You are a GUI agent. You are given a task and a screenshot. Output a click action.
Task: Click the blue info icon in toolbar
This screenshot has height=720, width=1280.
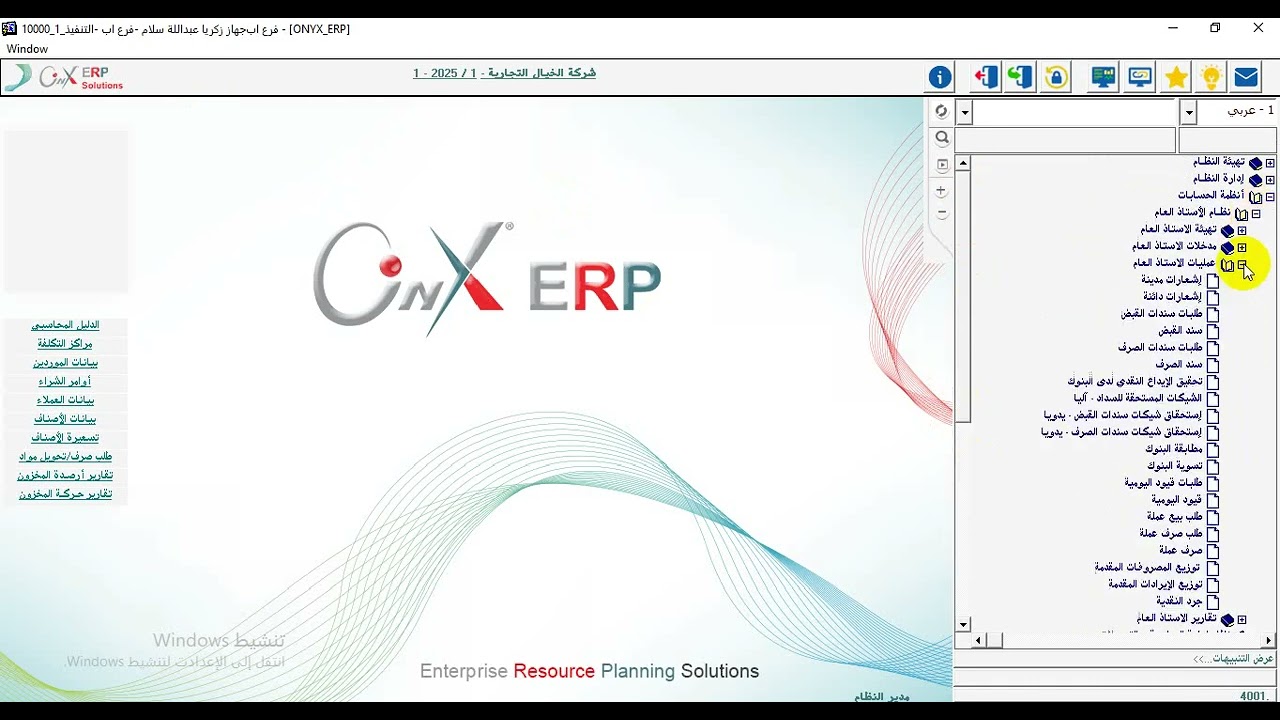[x=940, y=77]
